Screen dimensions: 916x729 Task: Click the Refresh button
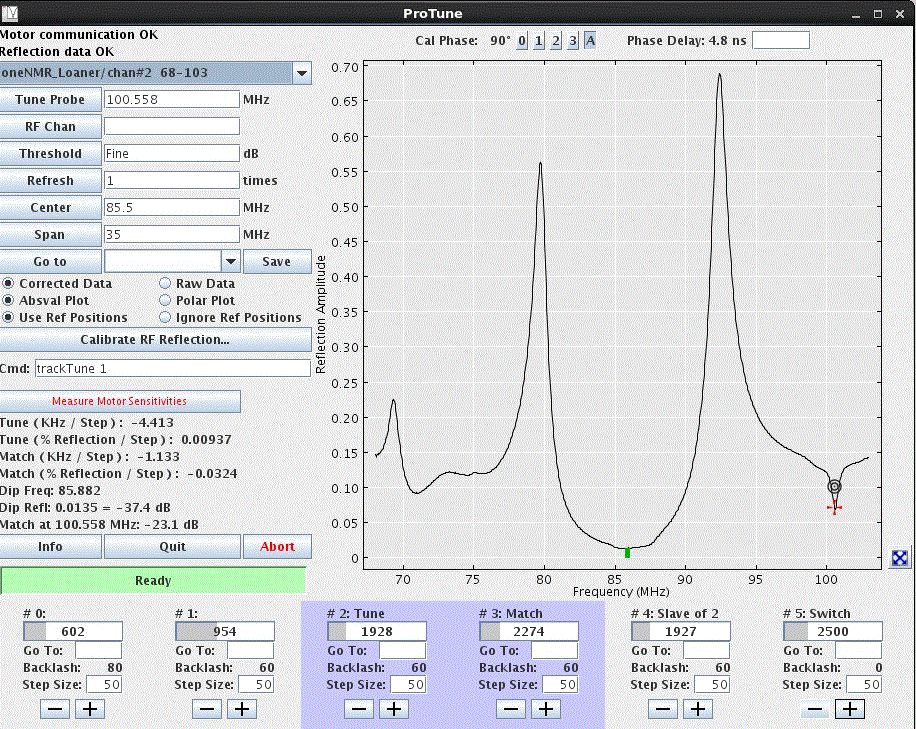(x=50, y=180)
